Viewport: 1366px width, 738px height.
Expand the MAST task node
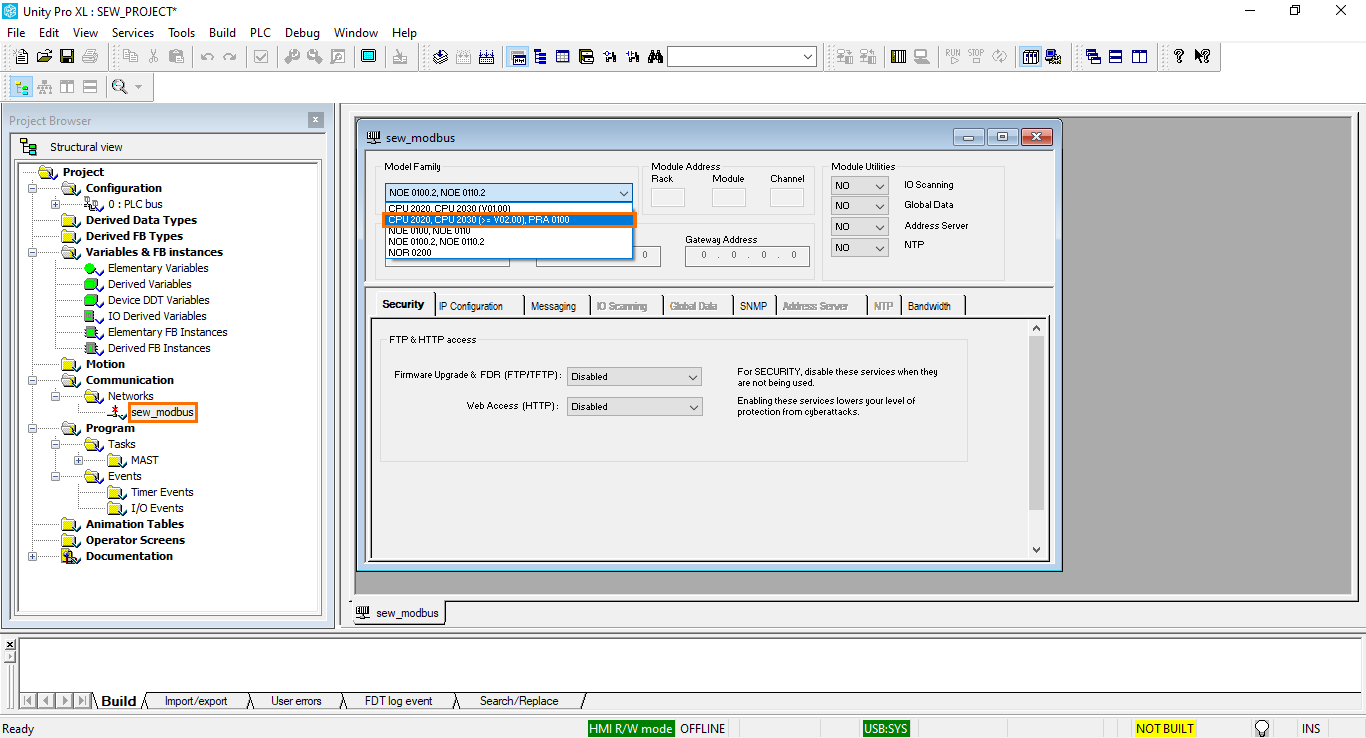click(78, 460)
